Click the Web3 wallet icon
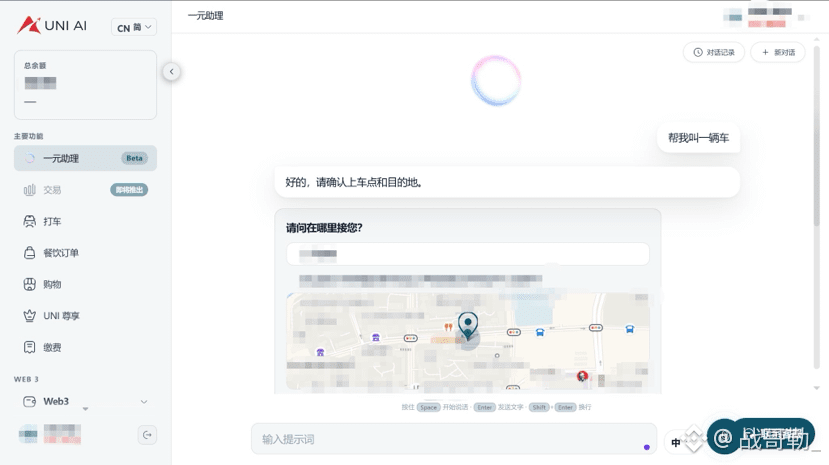829x465 pixels. point(30,402)
